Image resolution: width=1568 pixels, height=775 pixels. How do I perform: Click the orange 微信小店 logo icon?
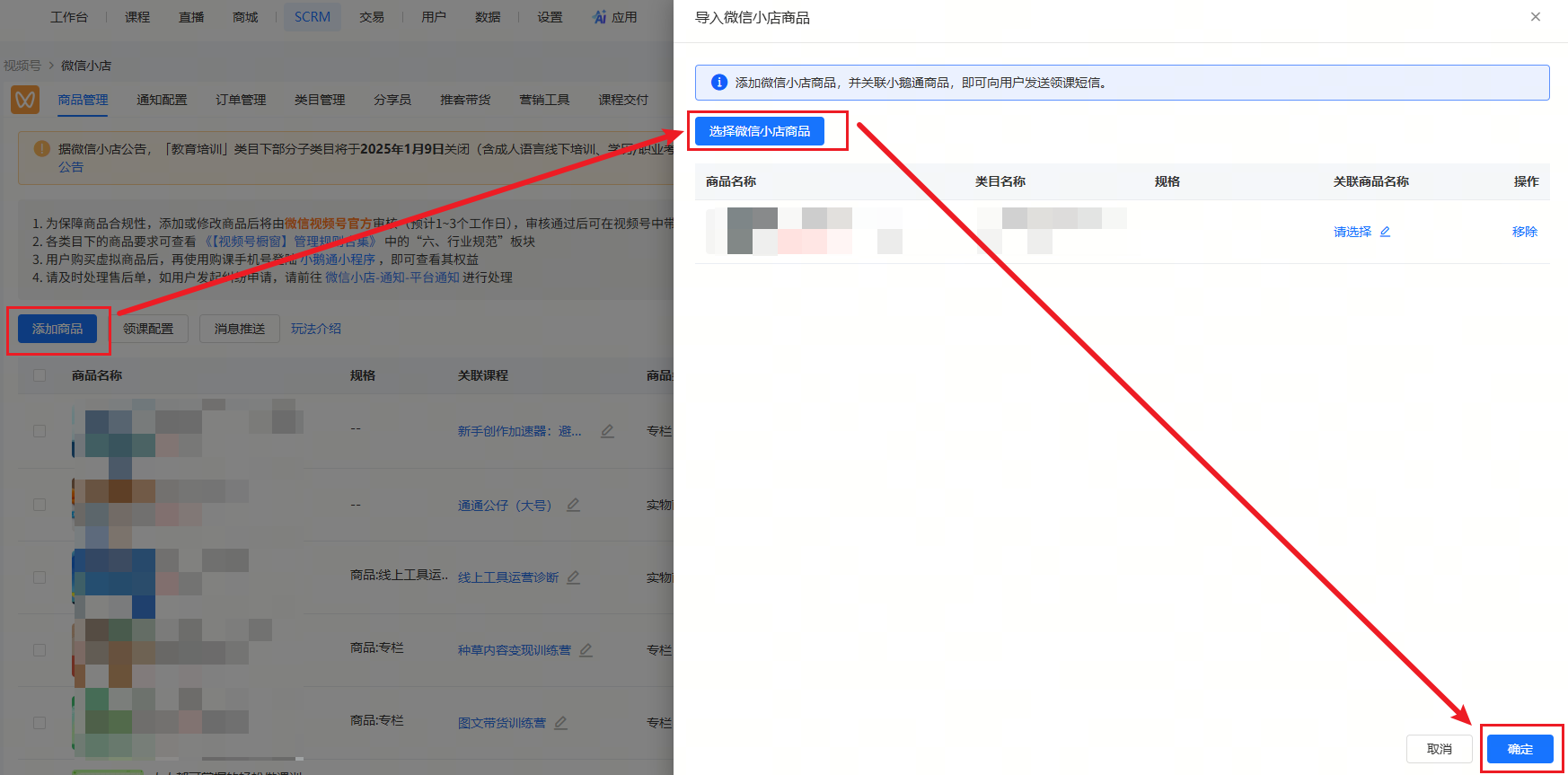coord(25,100)
